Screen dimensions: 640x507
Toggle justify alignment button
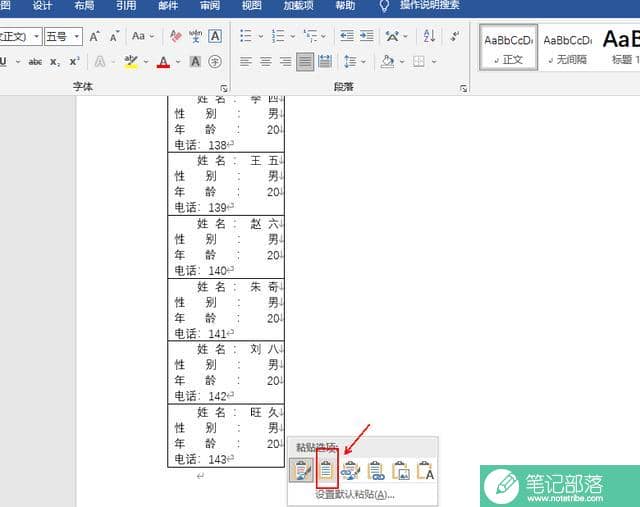click(305, 62)
